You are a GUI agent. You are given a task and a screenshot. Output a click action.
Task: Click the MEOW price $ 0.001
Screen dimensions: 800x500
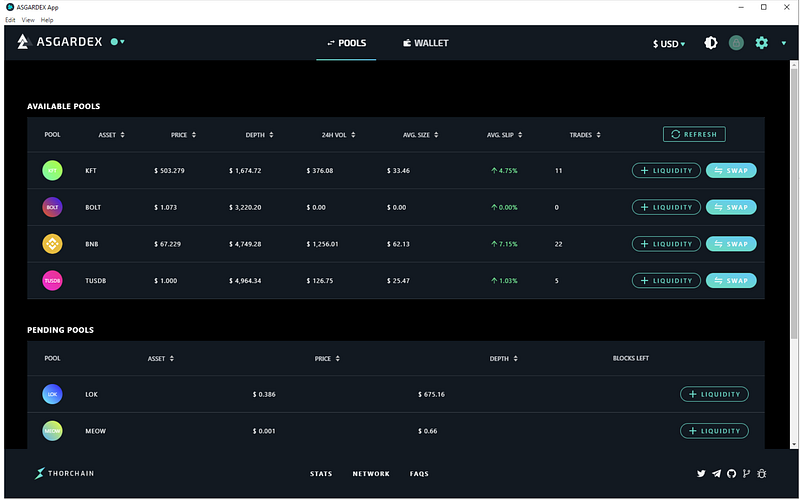[264, 431]
